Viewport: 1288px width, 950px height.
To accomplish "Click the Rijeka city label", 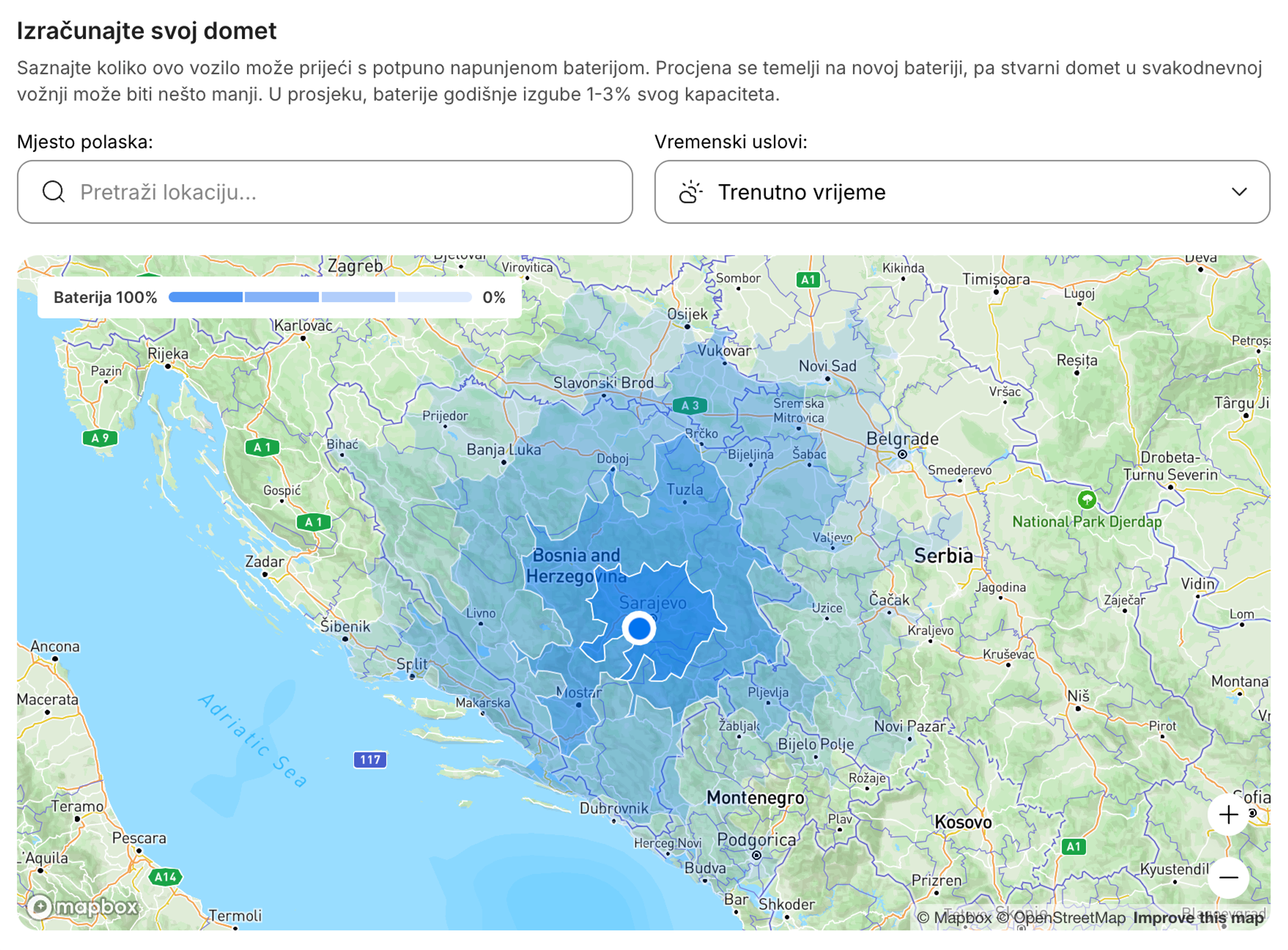I will tap(168, 354).
